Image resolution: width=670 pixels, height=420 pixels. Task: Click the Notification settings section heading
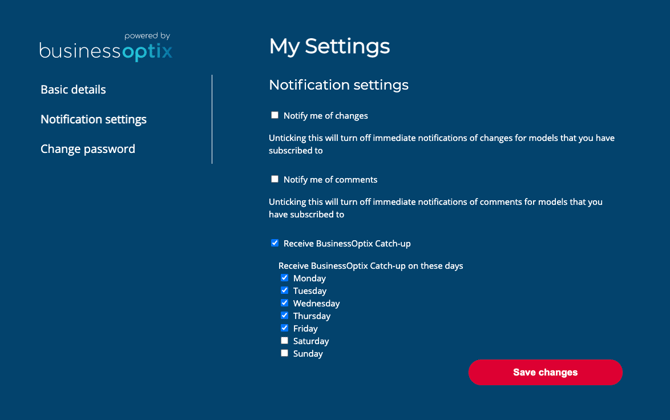[x=338, y=85]
